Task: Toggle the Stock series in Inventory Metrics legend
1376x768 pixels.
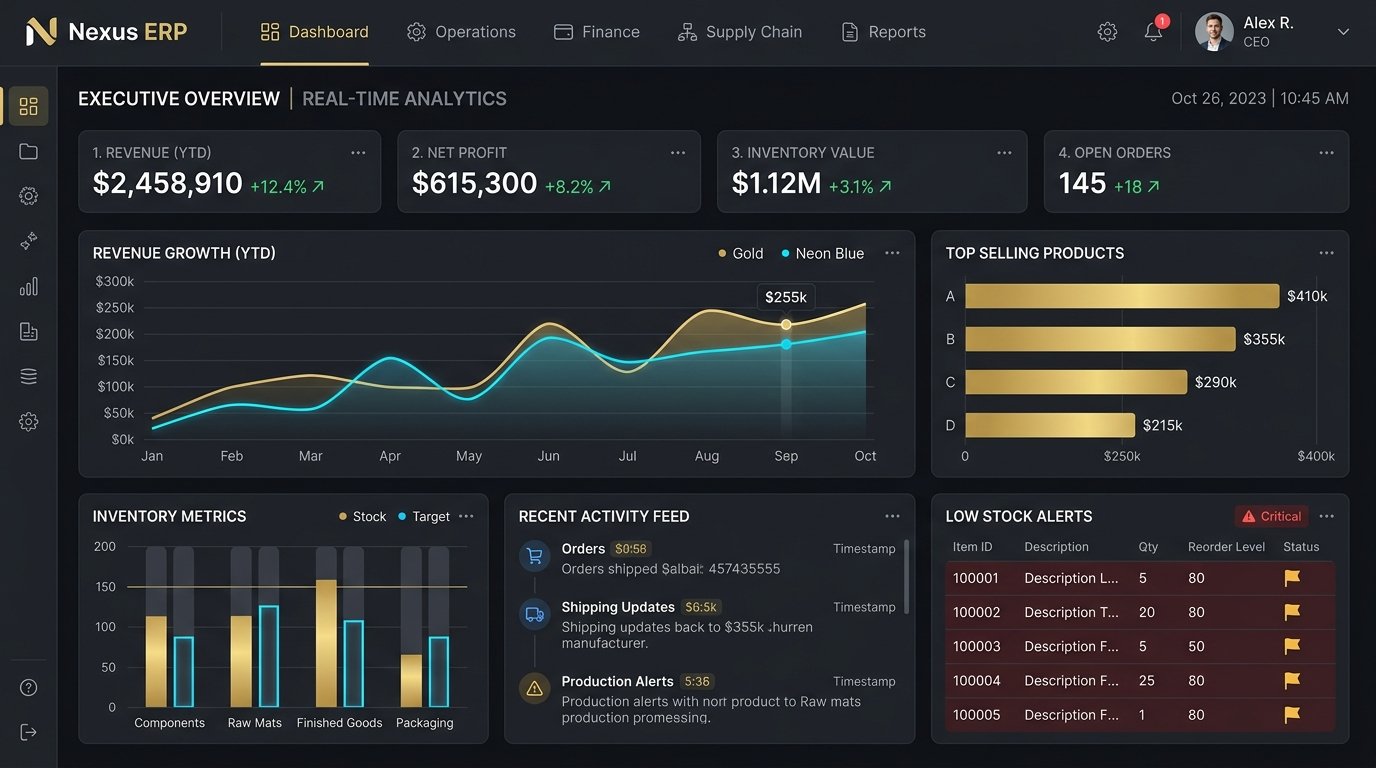Action: coord(362,517)
